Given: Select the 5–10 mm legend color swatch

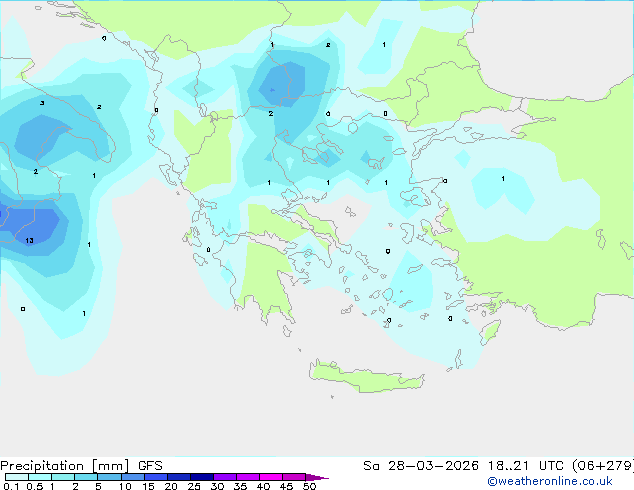Looking at the screenshot, I should tap(109, 477).
